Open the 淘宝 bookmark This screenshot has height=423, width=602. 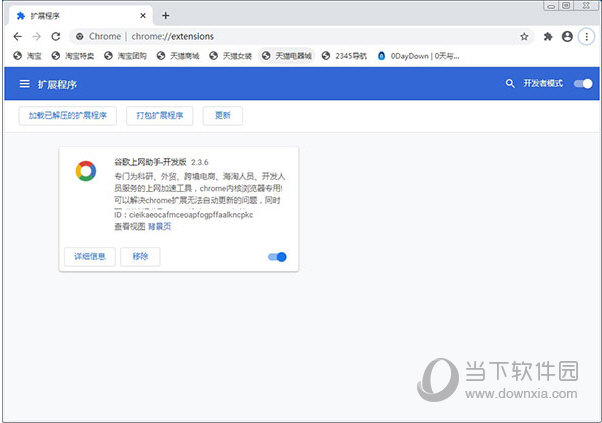pyautogui.click(x=27, y=56)
